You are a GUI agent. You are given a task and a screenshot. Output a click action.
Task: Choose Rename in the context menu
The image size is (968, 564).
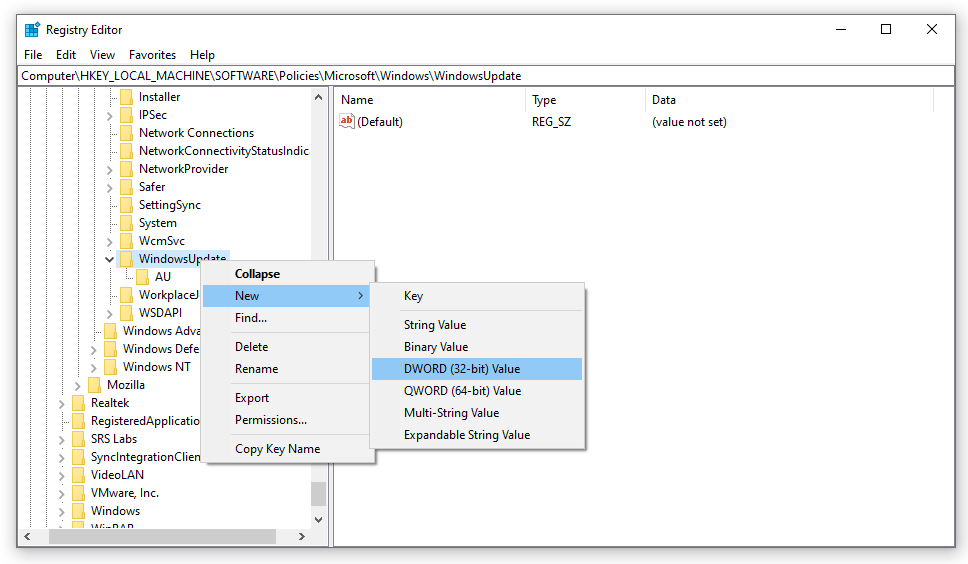[x=288, y=369]
